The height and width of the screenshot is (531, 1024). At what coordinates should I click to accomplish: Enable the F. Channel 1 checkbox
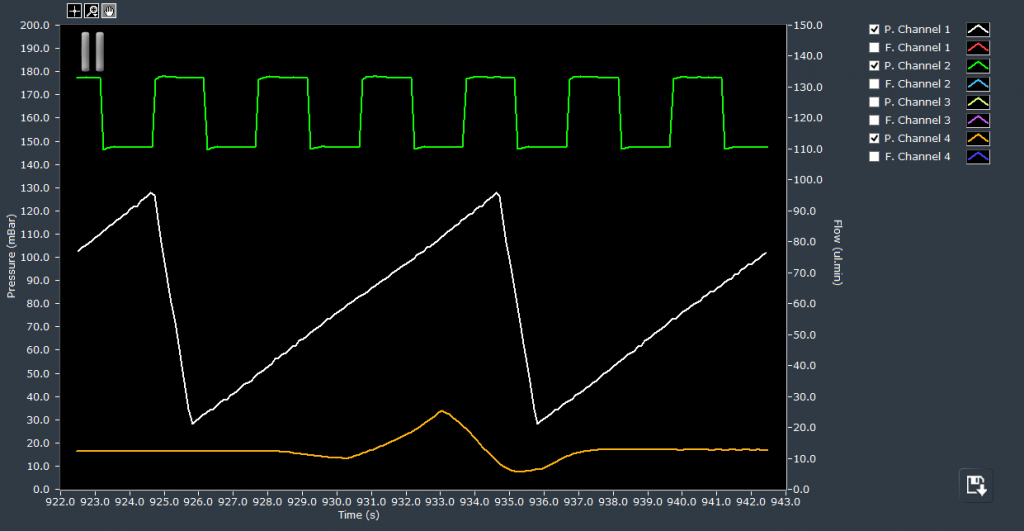click(x=875, y=47)
